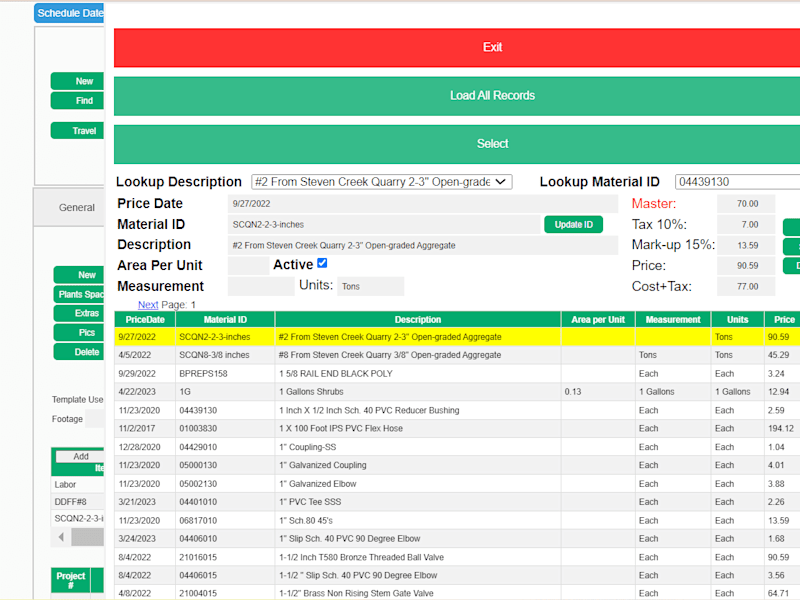Viewport: 800px width, 600px height.
Task: Open the Lookup Description dropdown
Action: click(x=382, y=182)
